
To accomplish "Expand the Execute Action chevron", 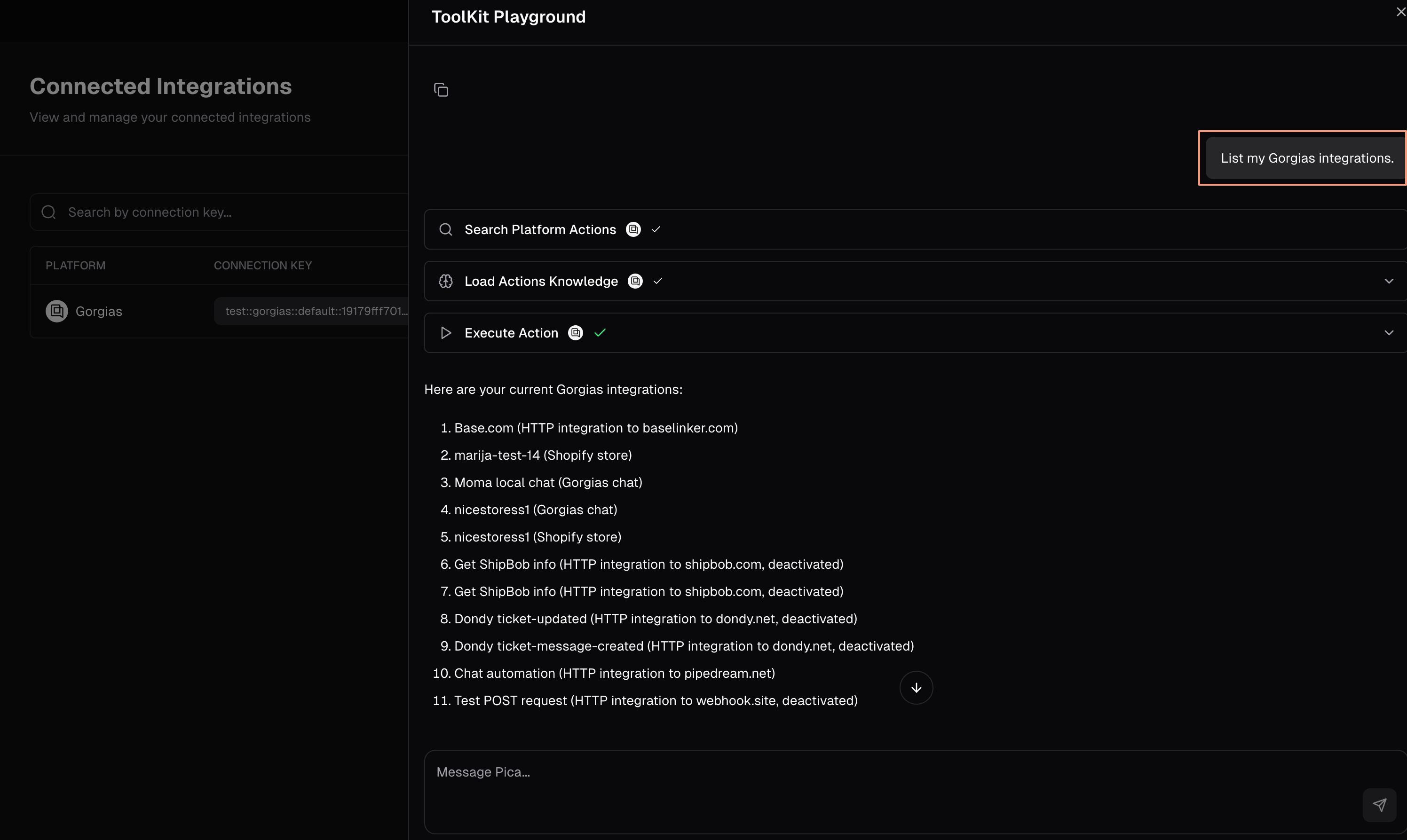I will coord(1388,333).
